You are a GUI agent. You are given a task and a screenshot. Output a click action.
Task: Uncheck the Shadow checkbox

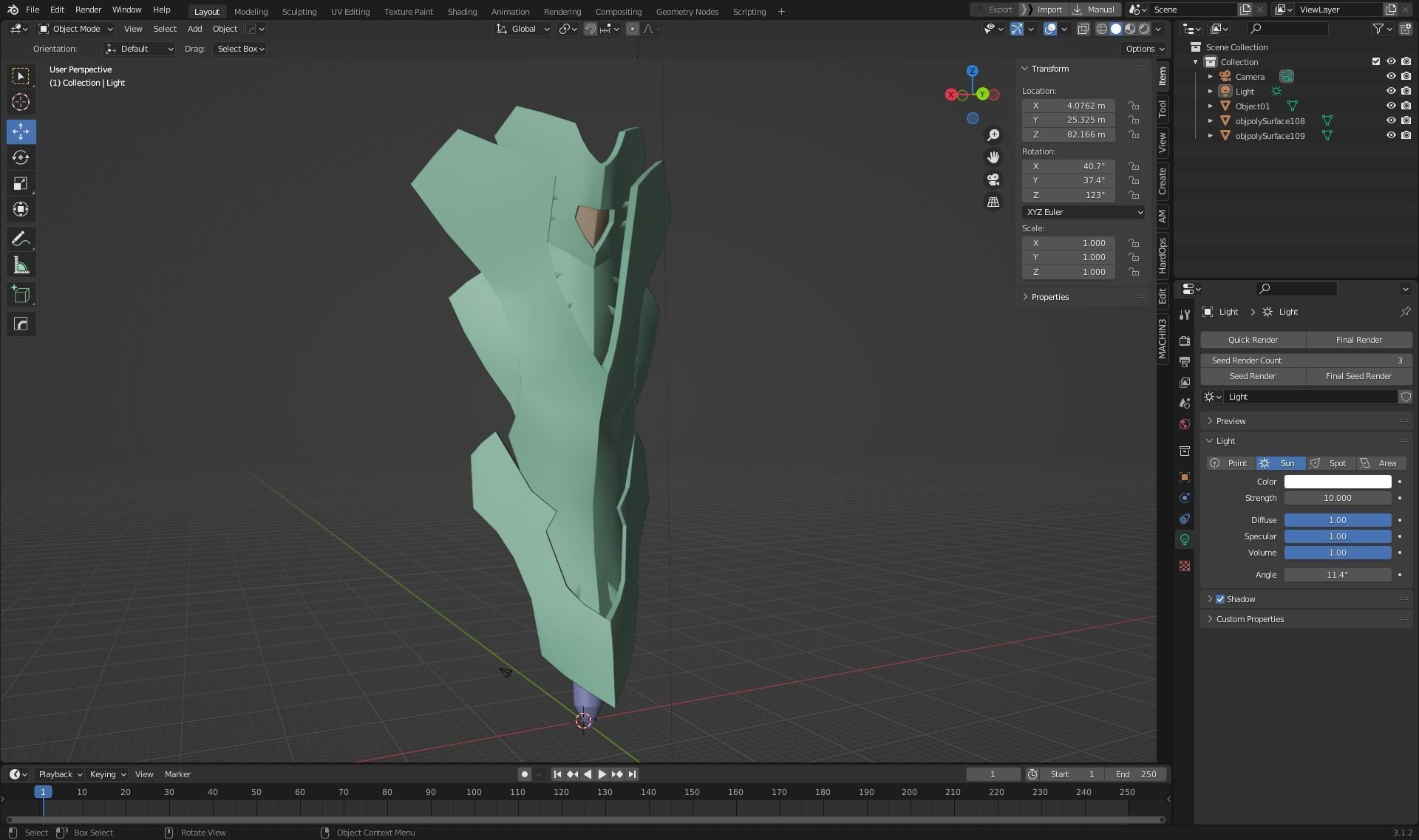[1220, 599]
